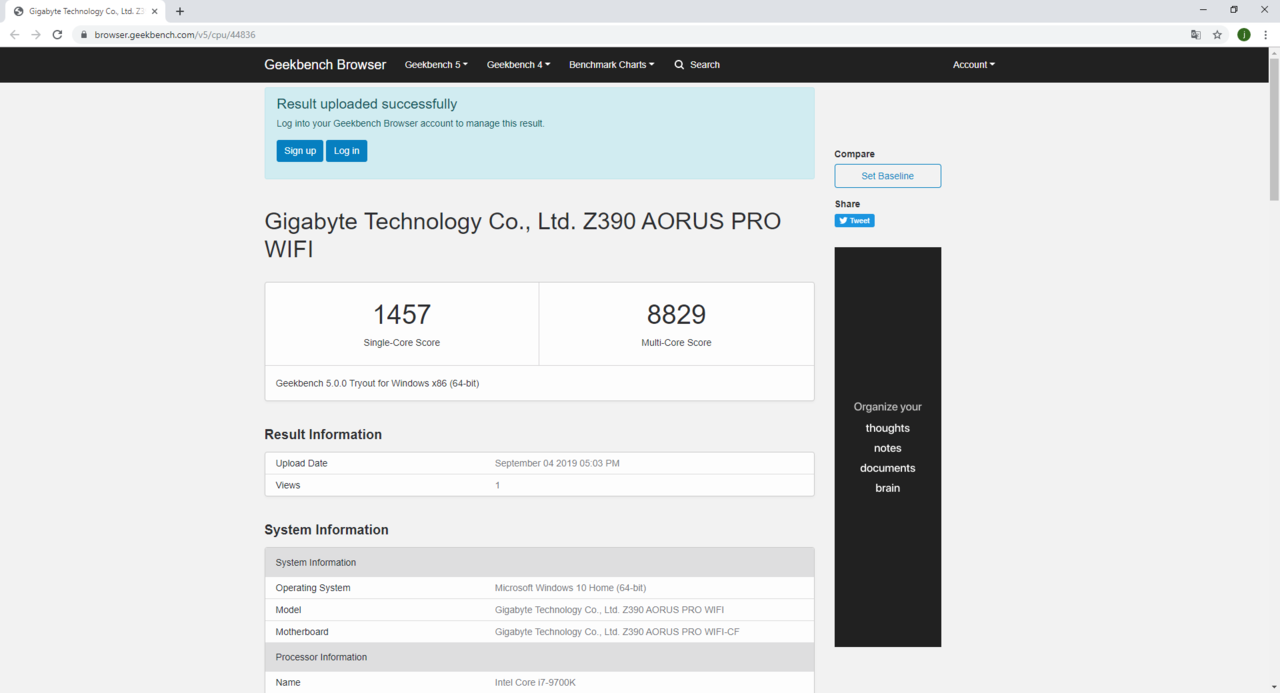The width and height of the screenshot is (1280, 693).
Task: Click the Organize your thoughts advertisement
Action: (x=888, y=447)
